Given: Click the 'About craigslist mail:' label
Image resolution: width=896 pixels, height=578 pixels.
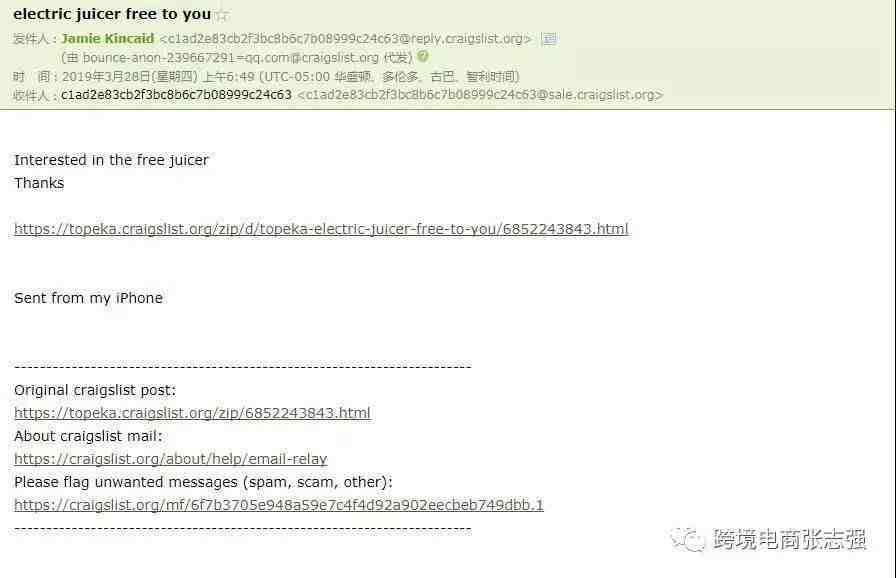Looking at the screenshot, I should point(88,436).
